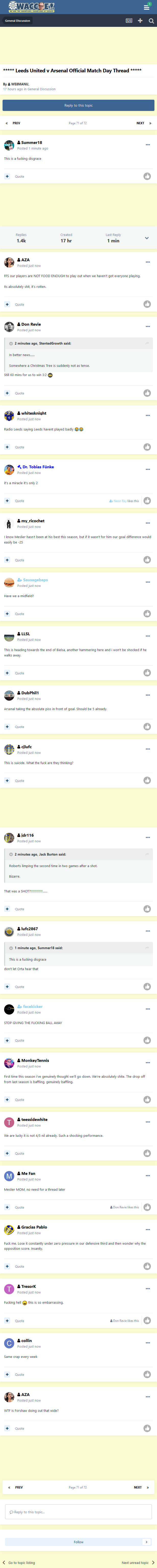Like Summer18's post with thumbs-up icon
Viewport: 157px width, 1568px height.
pyautogui.click(x=147, y=177)
